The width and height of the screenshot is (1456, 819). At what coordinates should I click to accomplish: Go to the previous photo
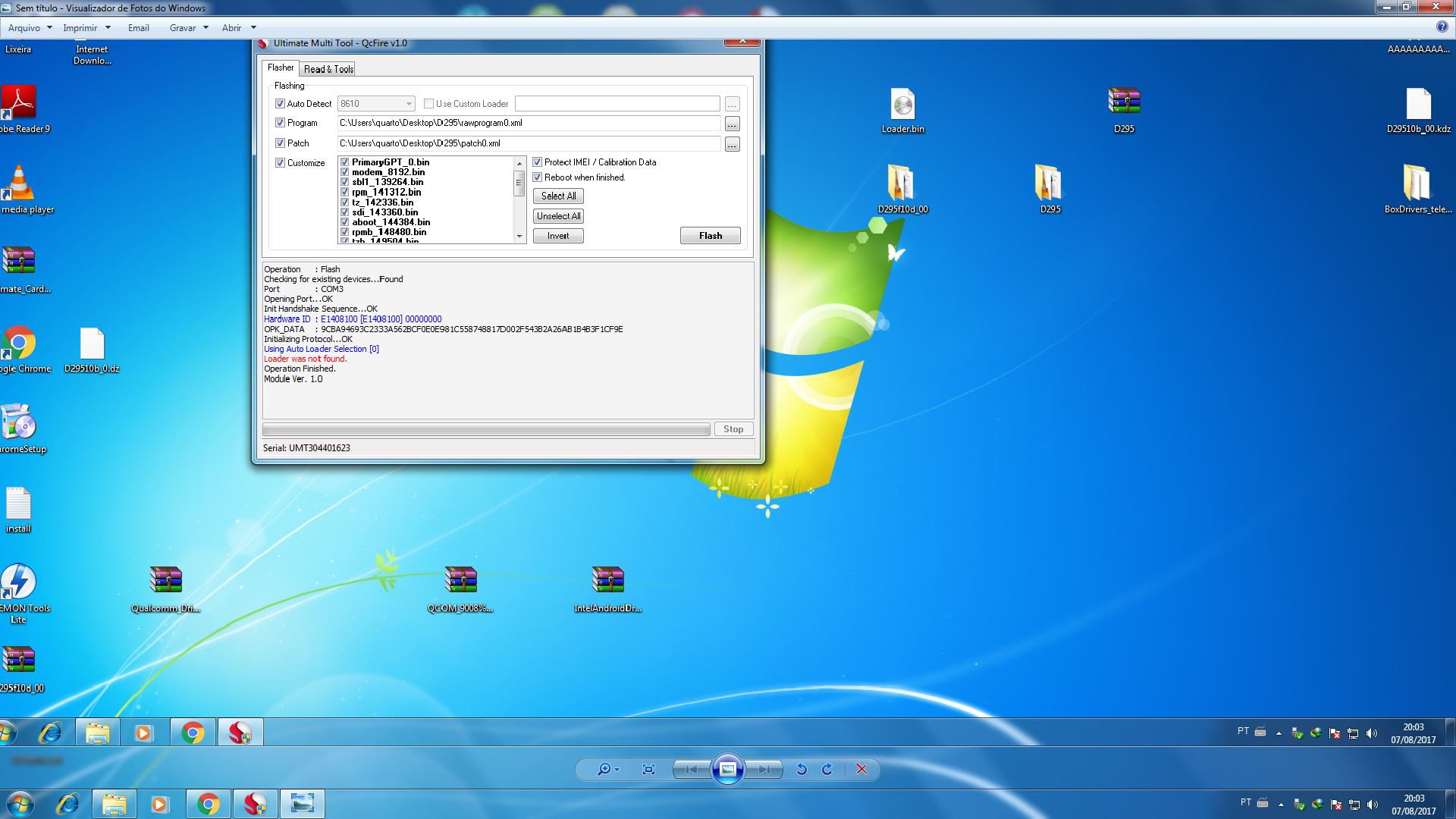691,769
